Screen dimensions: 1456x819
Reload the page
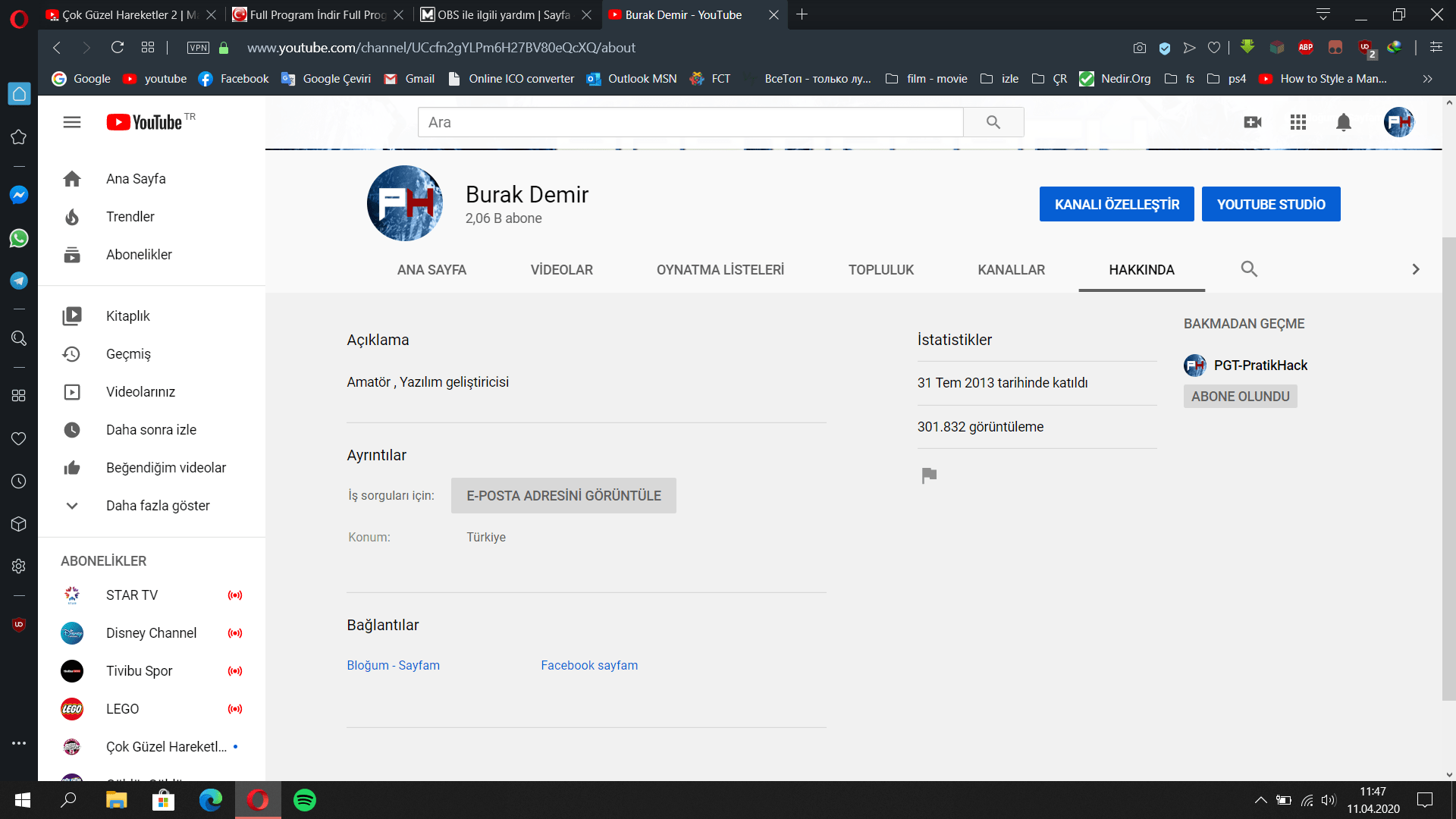click(x=118, y=48)
